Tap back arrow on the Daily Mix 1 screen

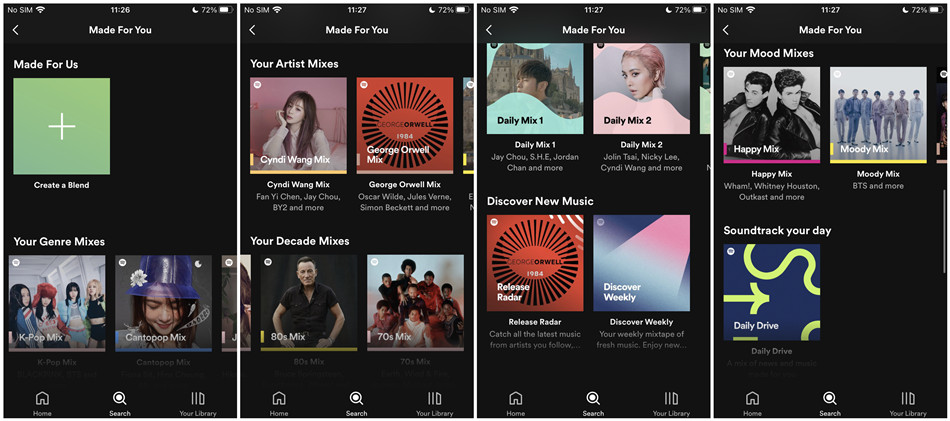click(x=489, y=30)
